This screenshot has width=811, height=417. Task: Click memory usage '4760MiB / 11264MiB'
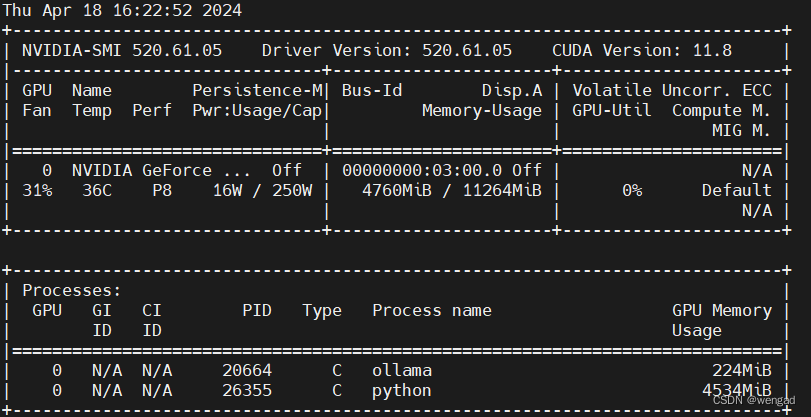click(x=452, y=191)
